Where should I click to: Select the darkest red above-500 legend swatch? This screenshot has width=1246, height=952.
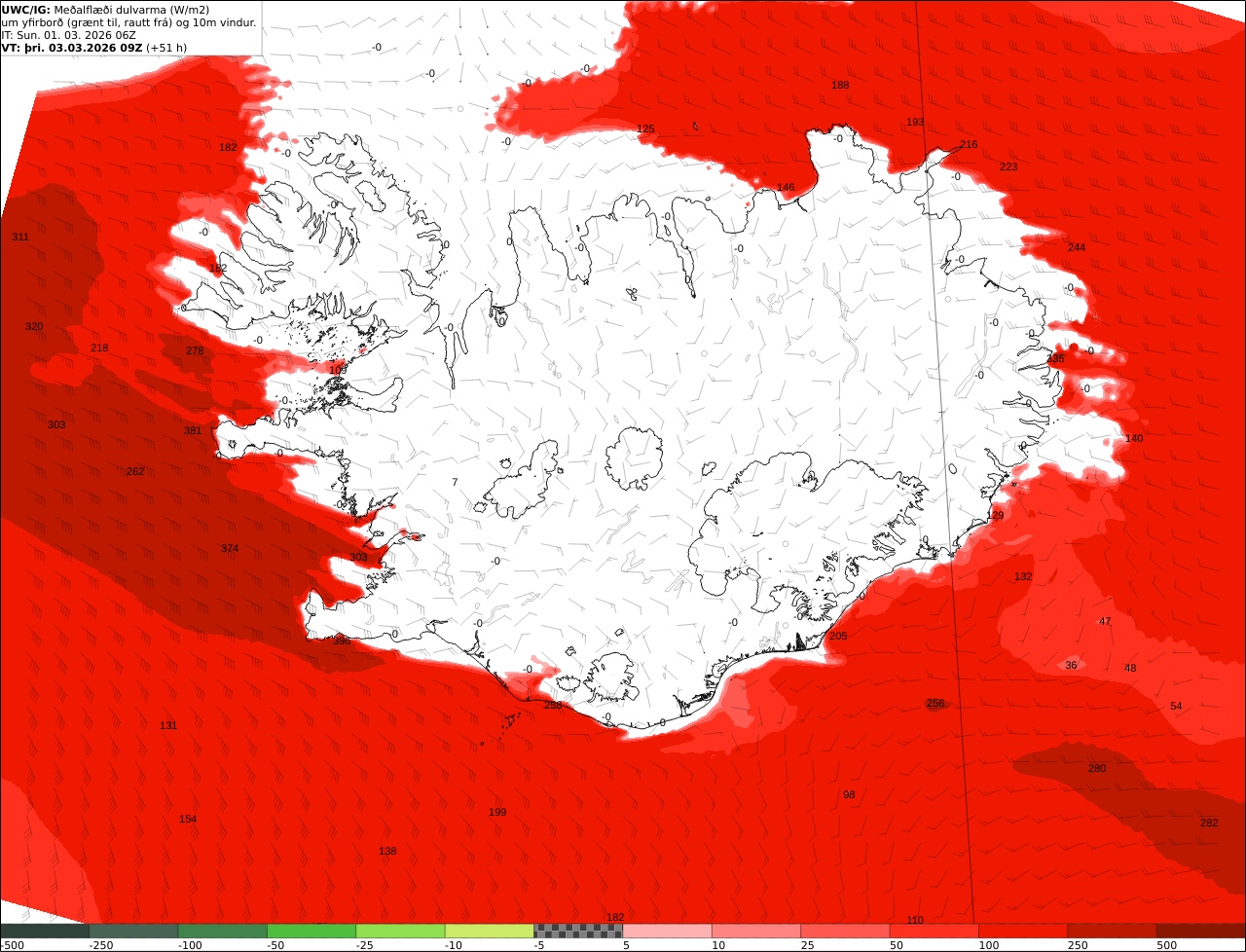tap(1201, 931)
